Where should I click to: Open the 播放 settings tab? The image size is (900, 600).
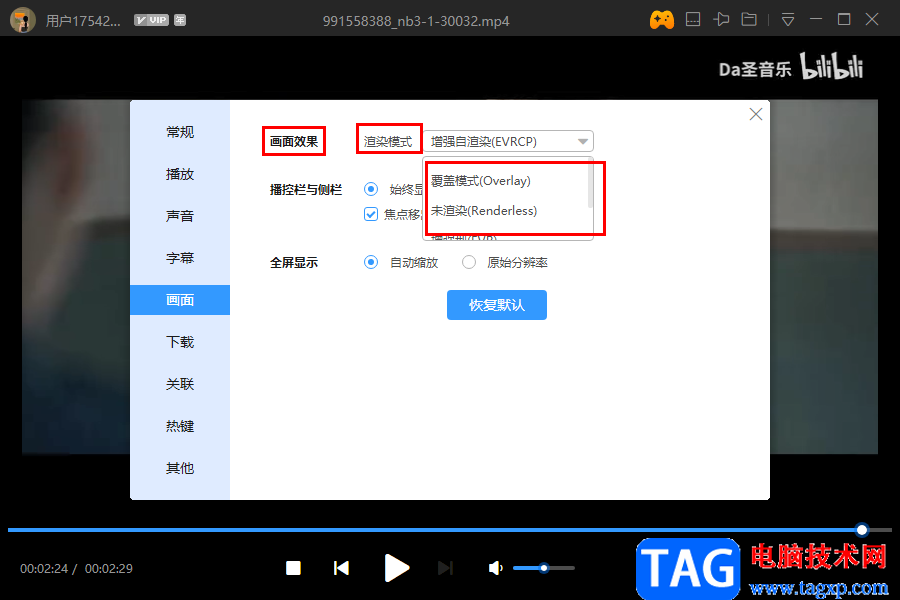pyautogui.click(x=180, y=174)
